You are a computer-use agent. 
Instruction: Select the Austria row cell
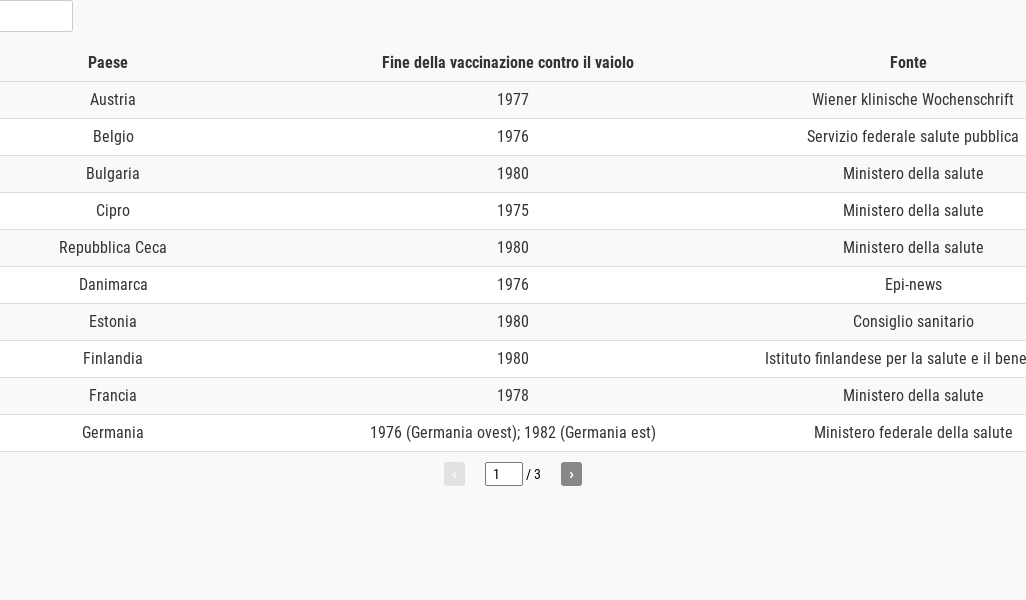click(113, 100)
